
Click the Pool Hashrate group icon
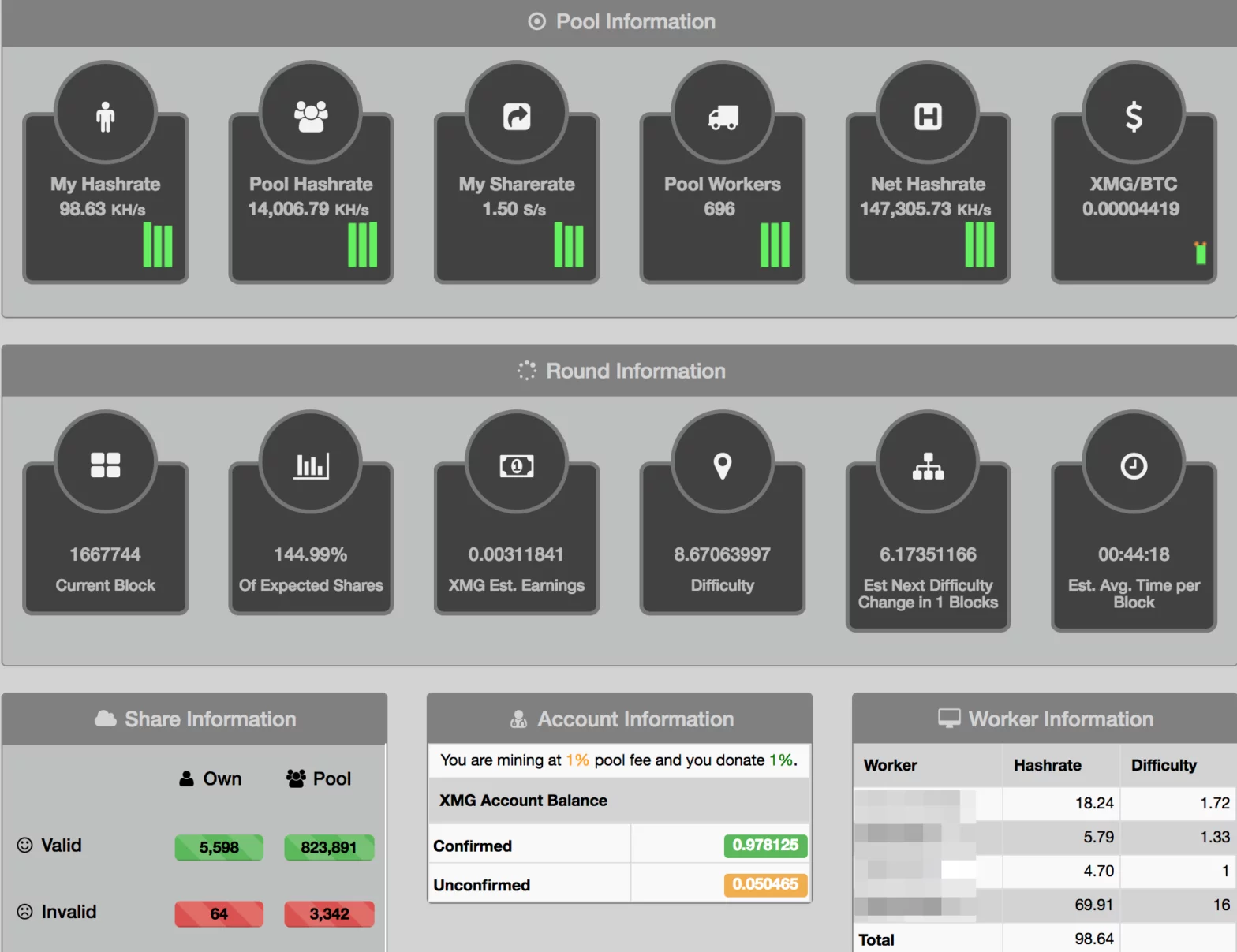pos(311,117)
